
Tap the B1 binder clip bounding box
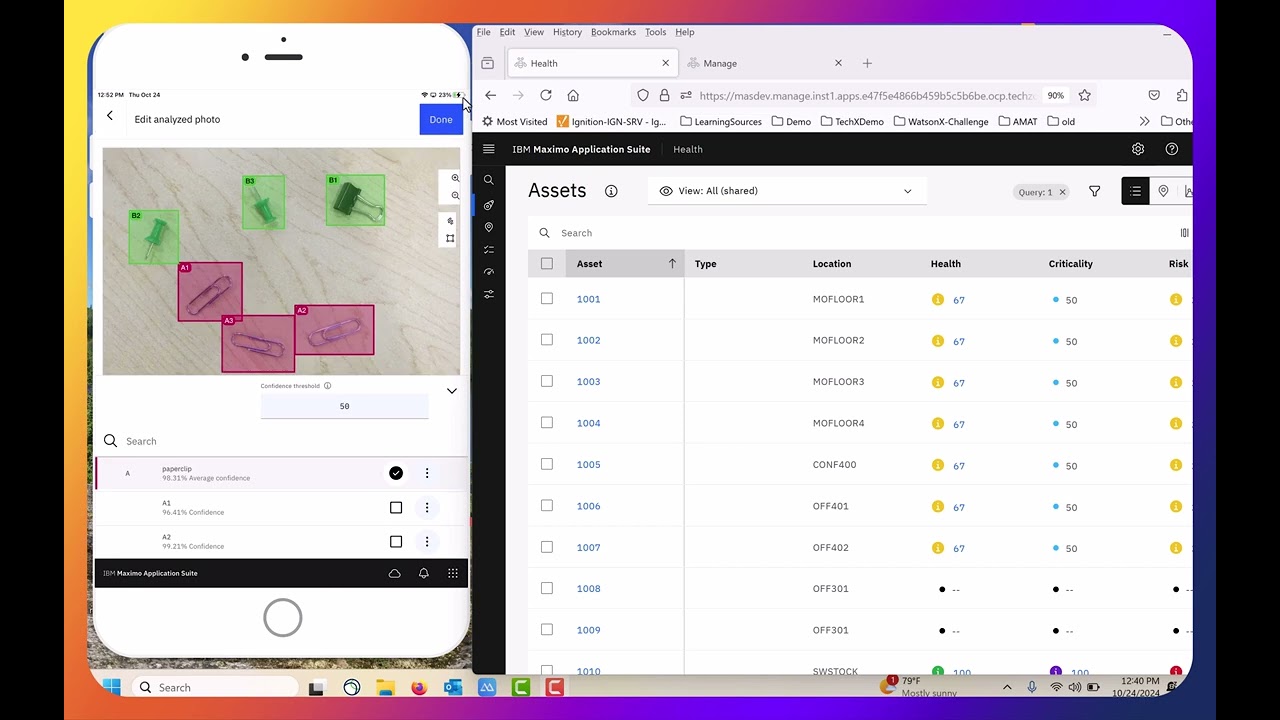click(355, 200)
